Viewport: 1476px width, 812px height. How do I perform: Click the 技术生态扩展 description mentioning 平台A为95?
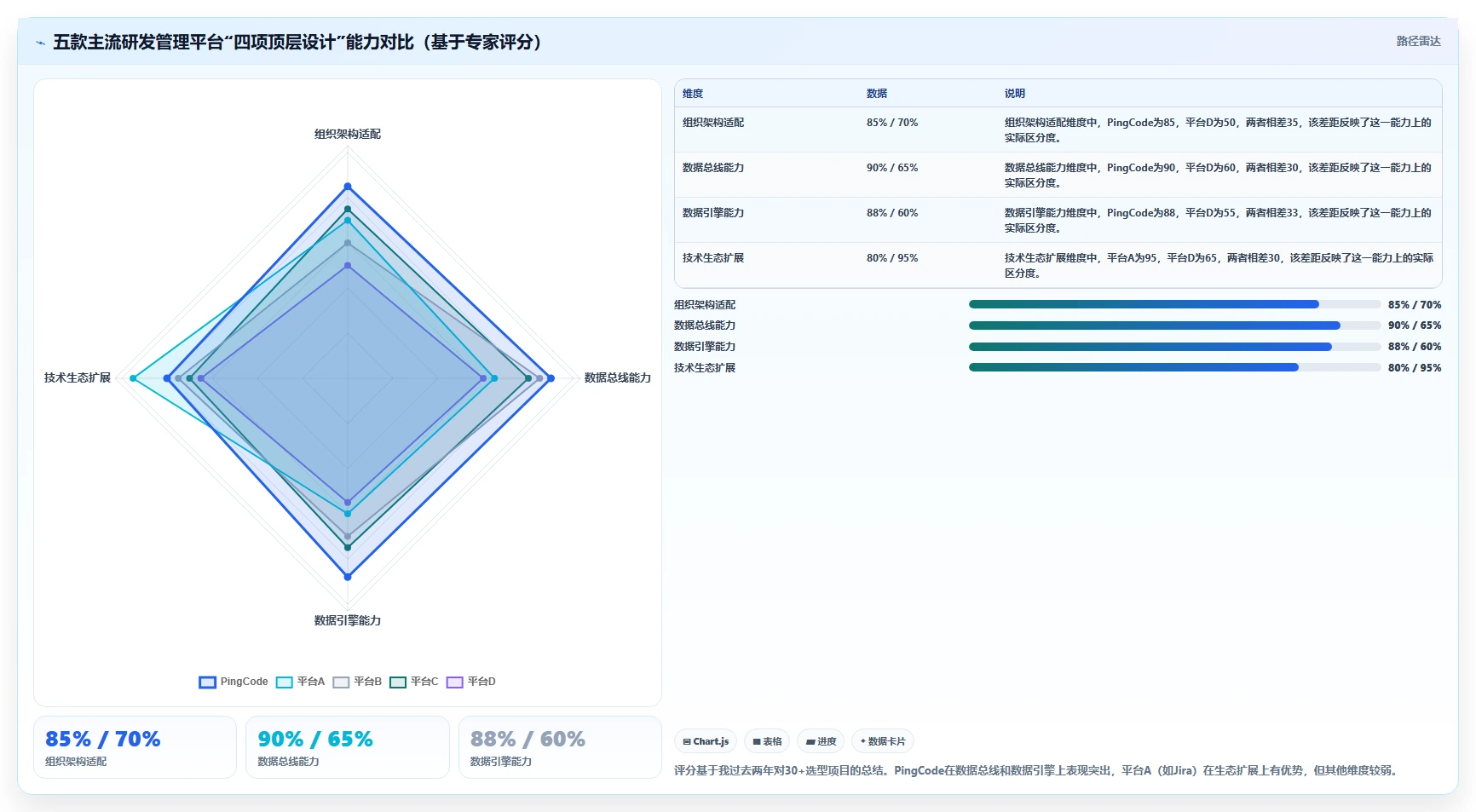[x=1219, y=266]
